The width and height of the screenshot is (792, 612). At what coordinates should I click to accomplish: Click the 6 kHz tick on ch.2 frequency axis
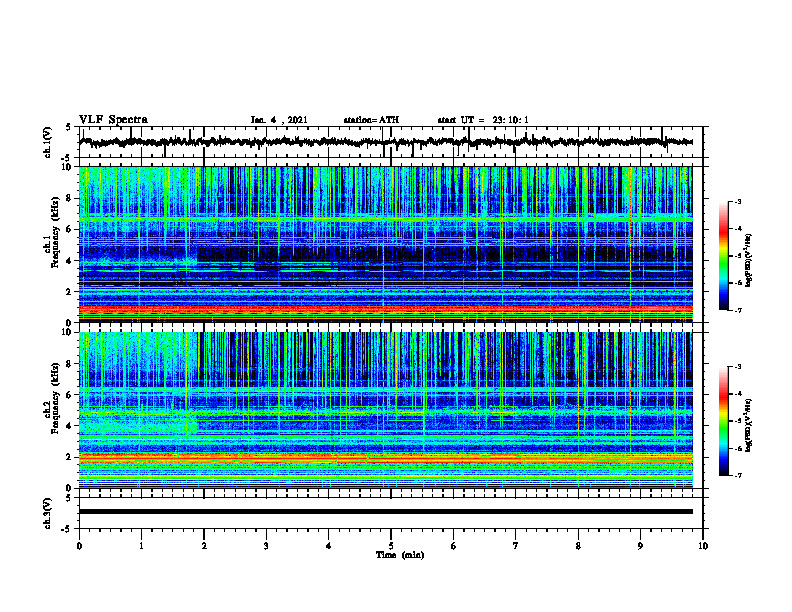click(x=69, y=395)
